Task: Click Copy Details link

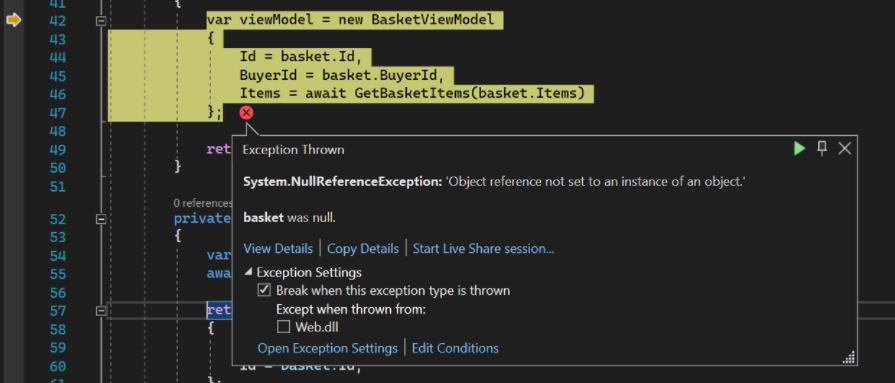Action: (x=362, y=249)
